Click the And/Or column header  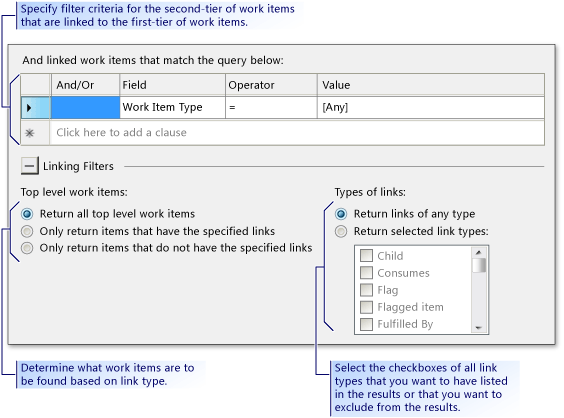[86, 85]
